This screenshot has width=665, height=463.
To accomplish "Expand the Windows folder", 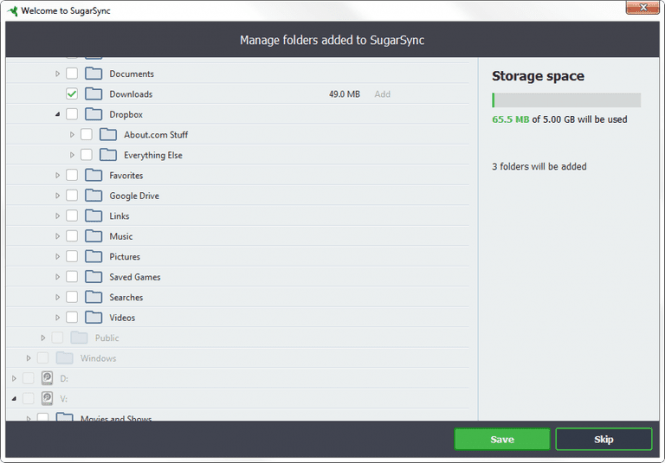I will click(x=28, y=358).
